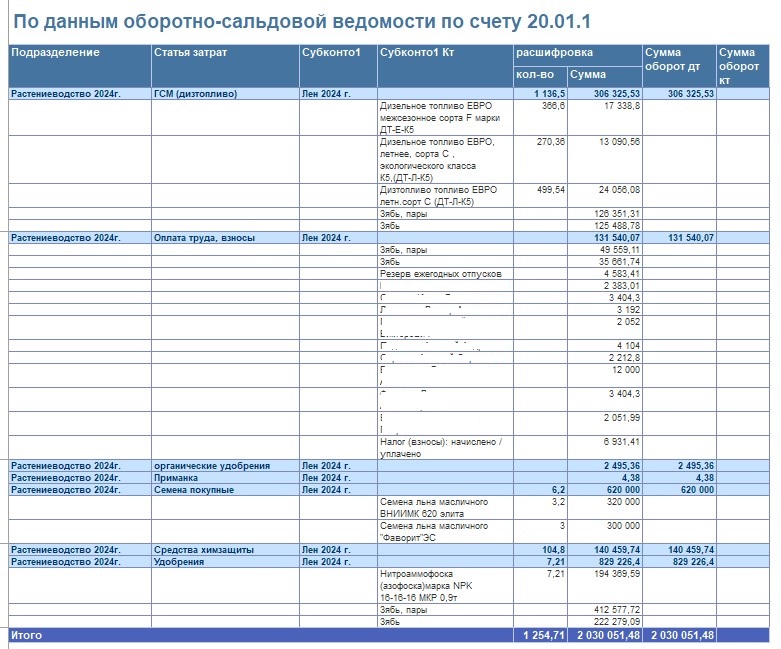
Task: Click the Средства химзащиты cell
Action: click(x=203, y=549)
